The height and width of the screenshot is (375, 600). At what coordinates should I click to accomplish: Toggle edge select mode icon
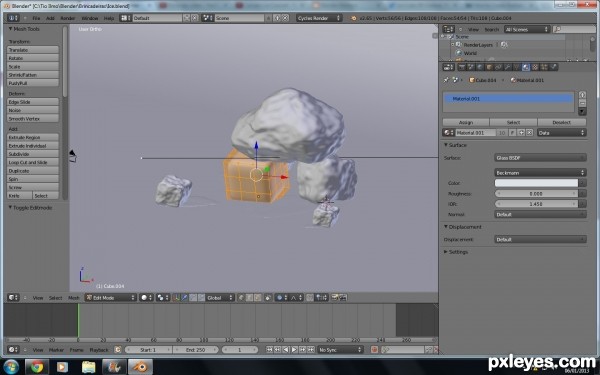point(249,298)
